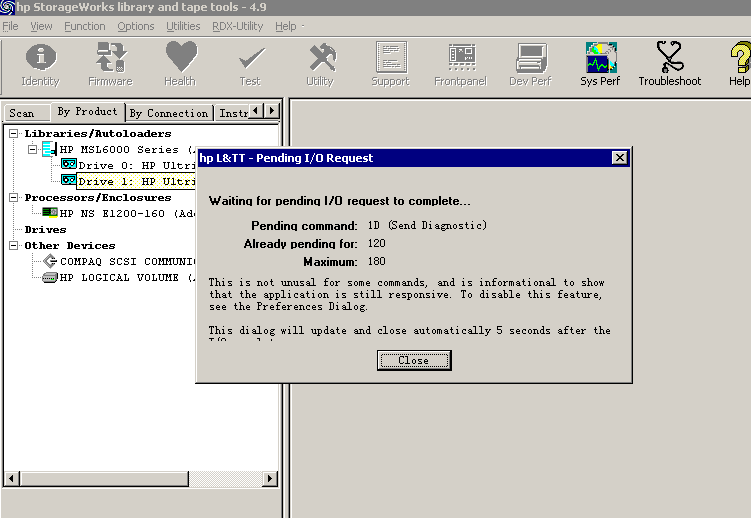Open the View menu
Image resolution: width=751 pixels, height=518 pixels.
pos(41,26)
